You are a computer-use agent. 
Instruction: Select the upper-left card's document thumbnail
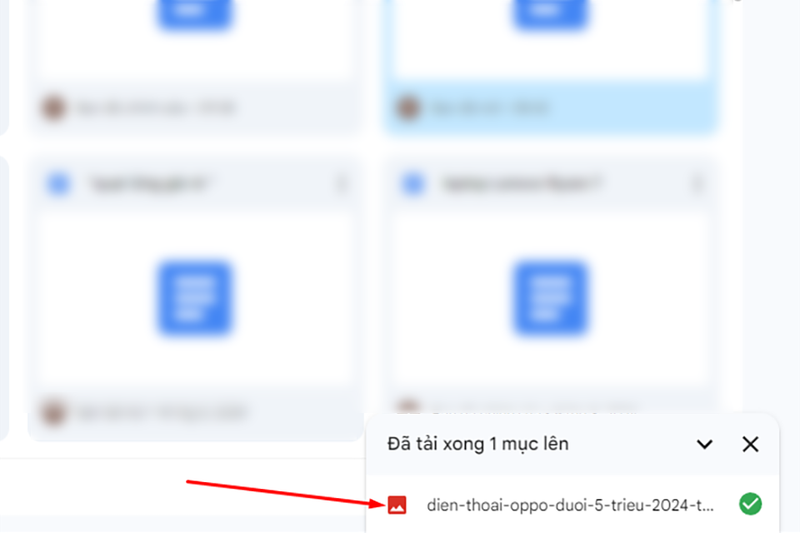coord(194,14)
